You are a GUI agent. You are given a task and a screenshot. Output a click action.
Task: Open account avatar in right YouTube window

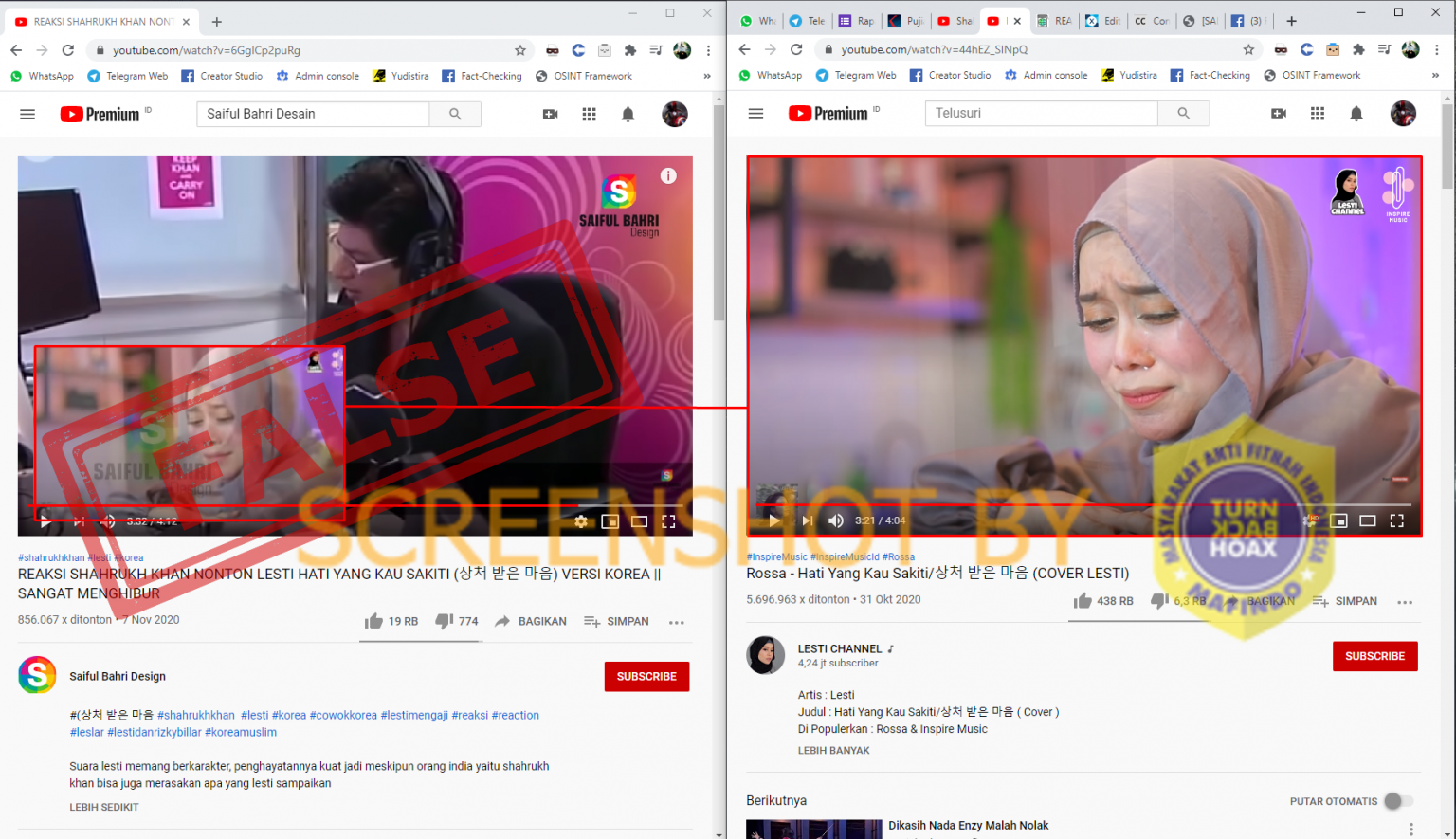(x=1403, y=113)
